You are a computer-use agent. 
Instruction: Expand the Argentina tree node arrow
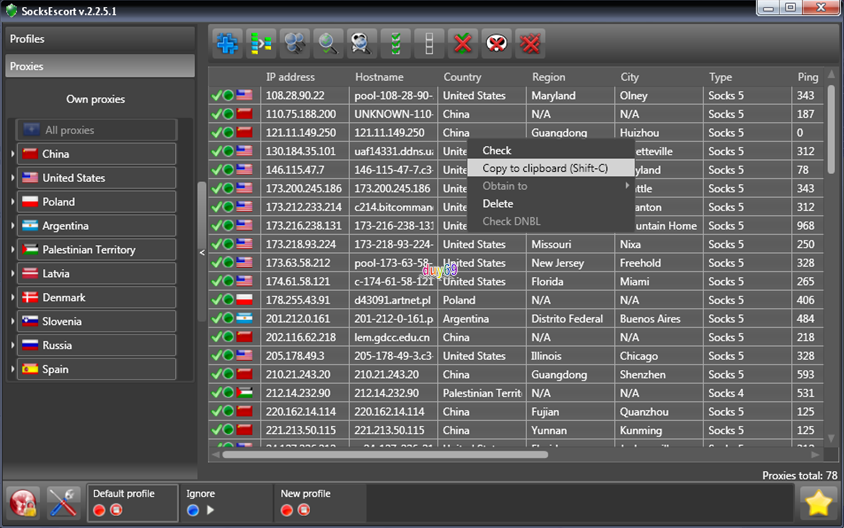coord(12,226)
